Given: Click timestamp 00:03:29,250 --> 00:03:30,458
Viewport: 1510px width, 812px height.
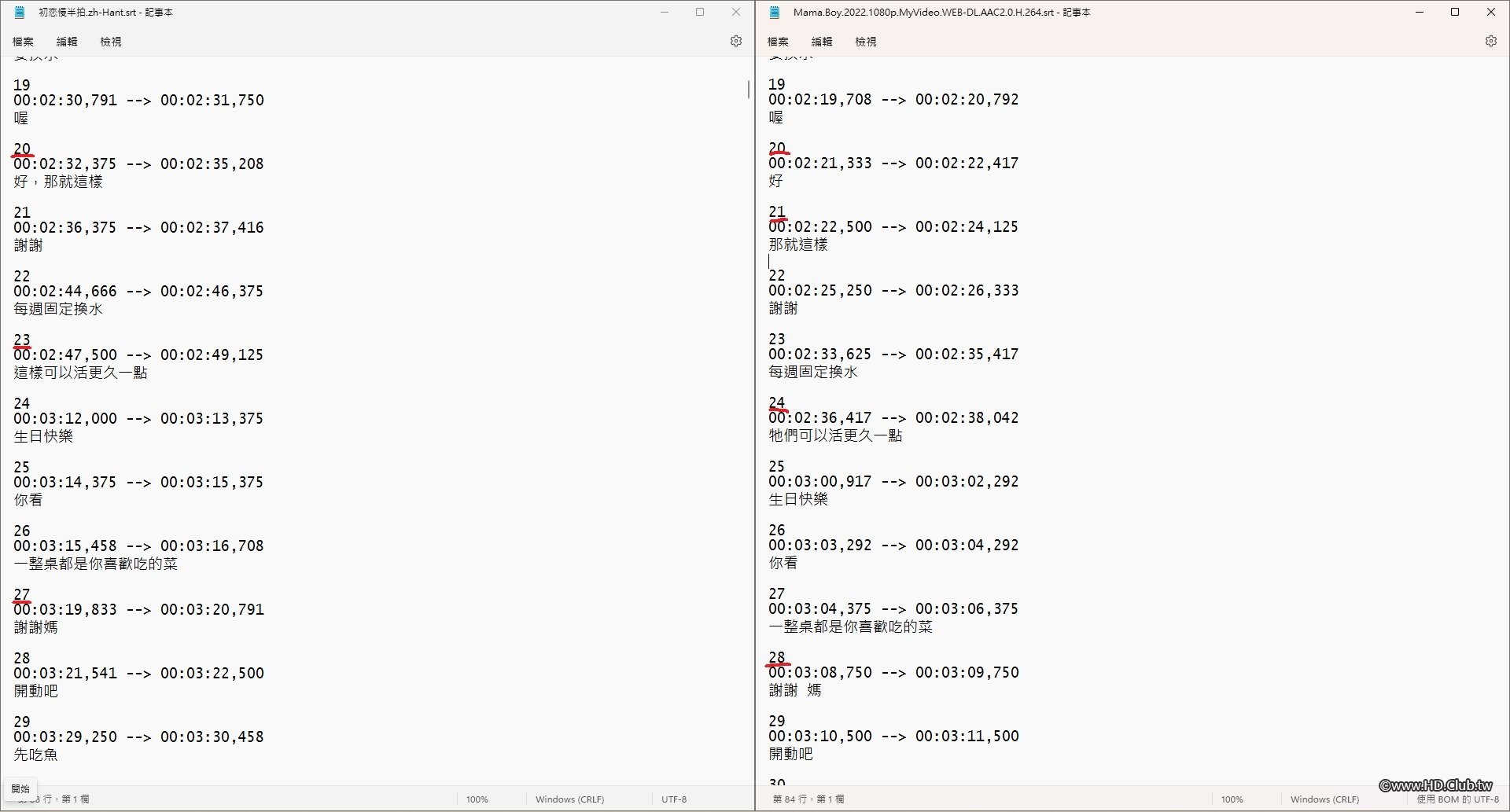Looking at the screenshot, I should [x=138, y=737].
